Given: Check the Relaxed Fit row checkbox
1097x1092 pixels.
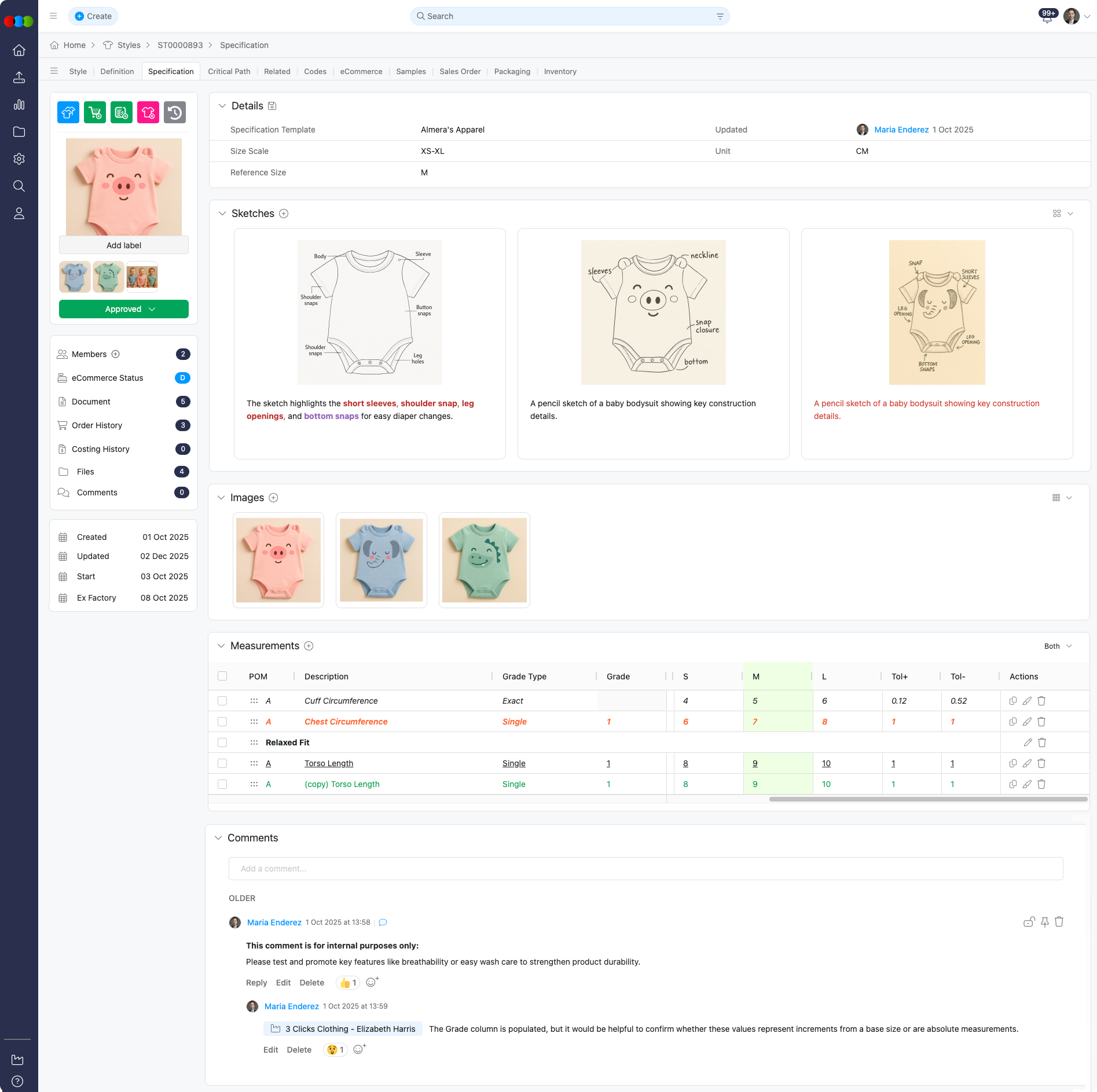Looking at the screenshot, I should click(222, 742).
